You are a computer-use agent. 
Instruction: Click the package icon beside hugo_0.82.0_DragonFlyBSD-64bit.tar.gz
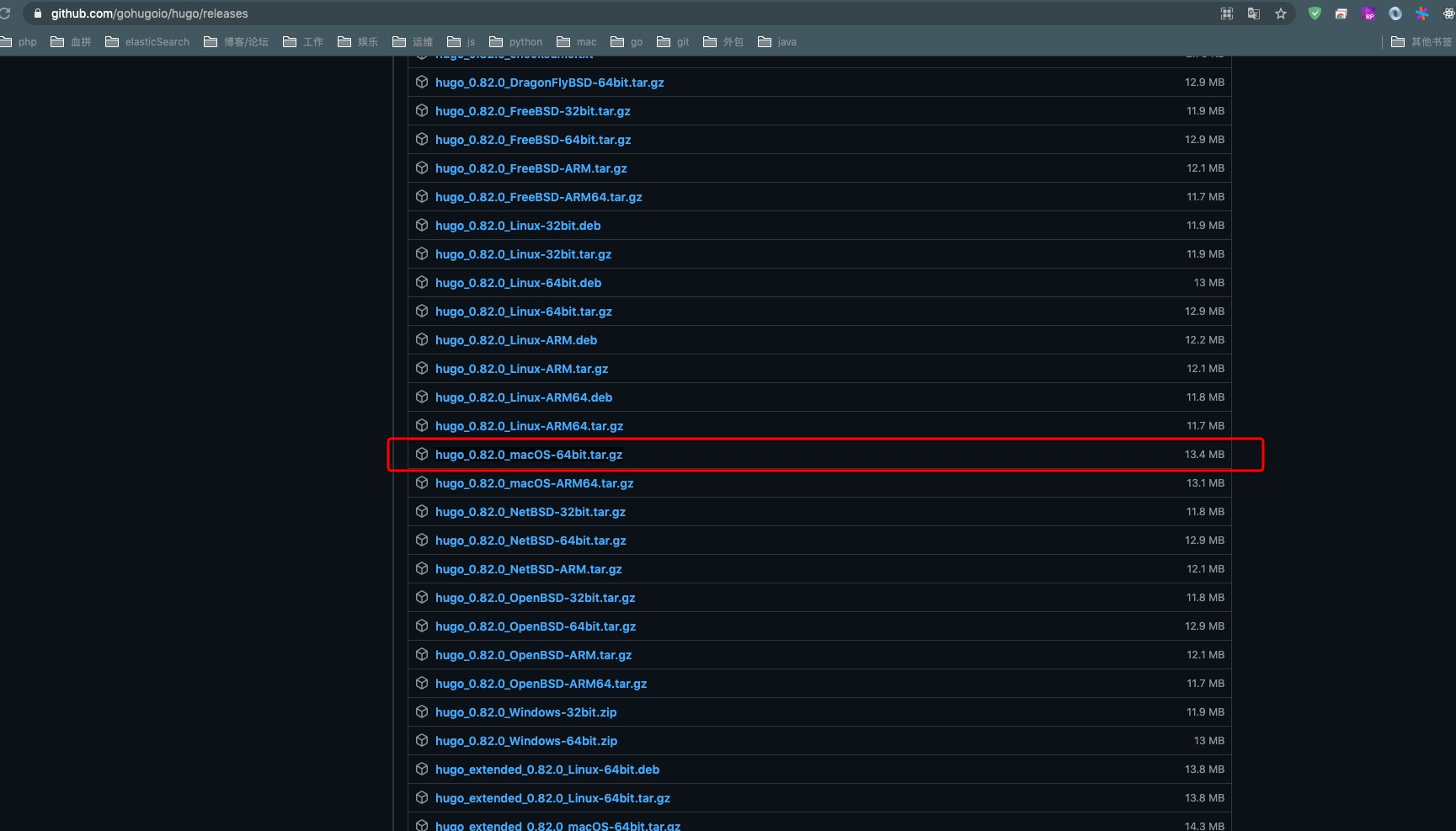pos(422,82)
